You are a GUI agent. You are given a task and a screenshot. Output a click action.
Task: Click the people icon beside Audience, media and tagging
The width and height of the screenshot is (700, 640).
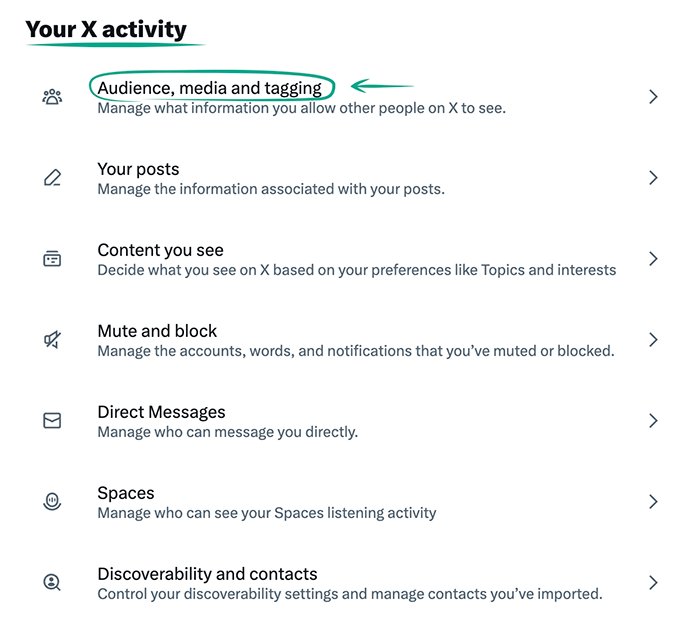point(52,97)
